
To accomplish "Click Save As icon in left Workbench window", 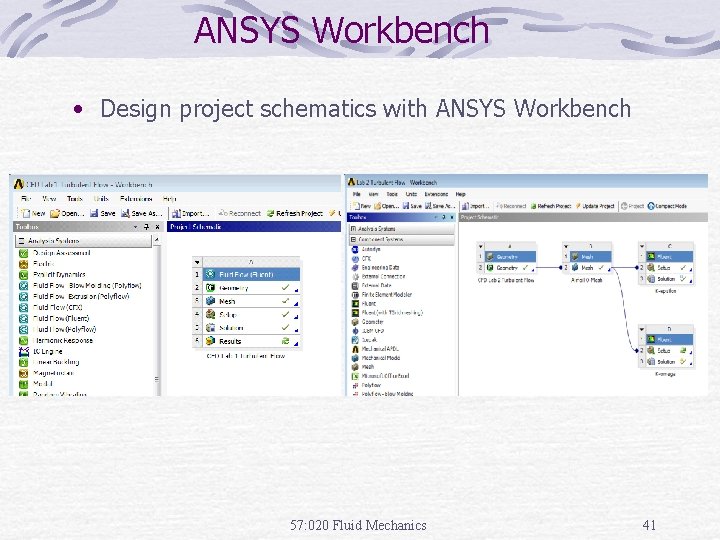I will pos(125,214).
